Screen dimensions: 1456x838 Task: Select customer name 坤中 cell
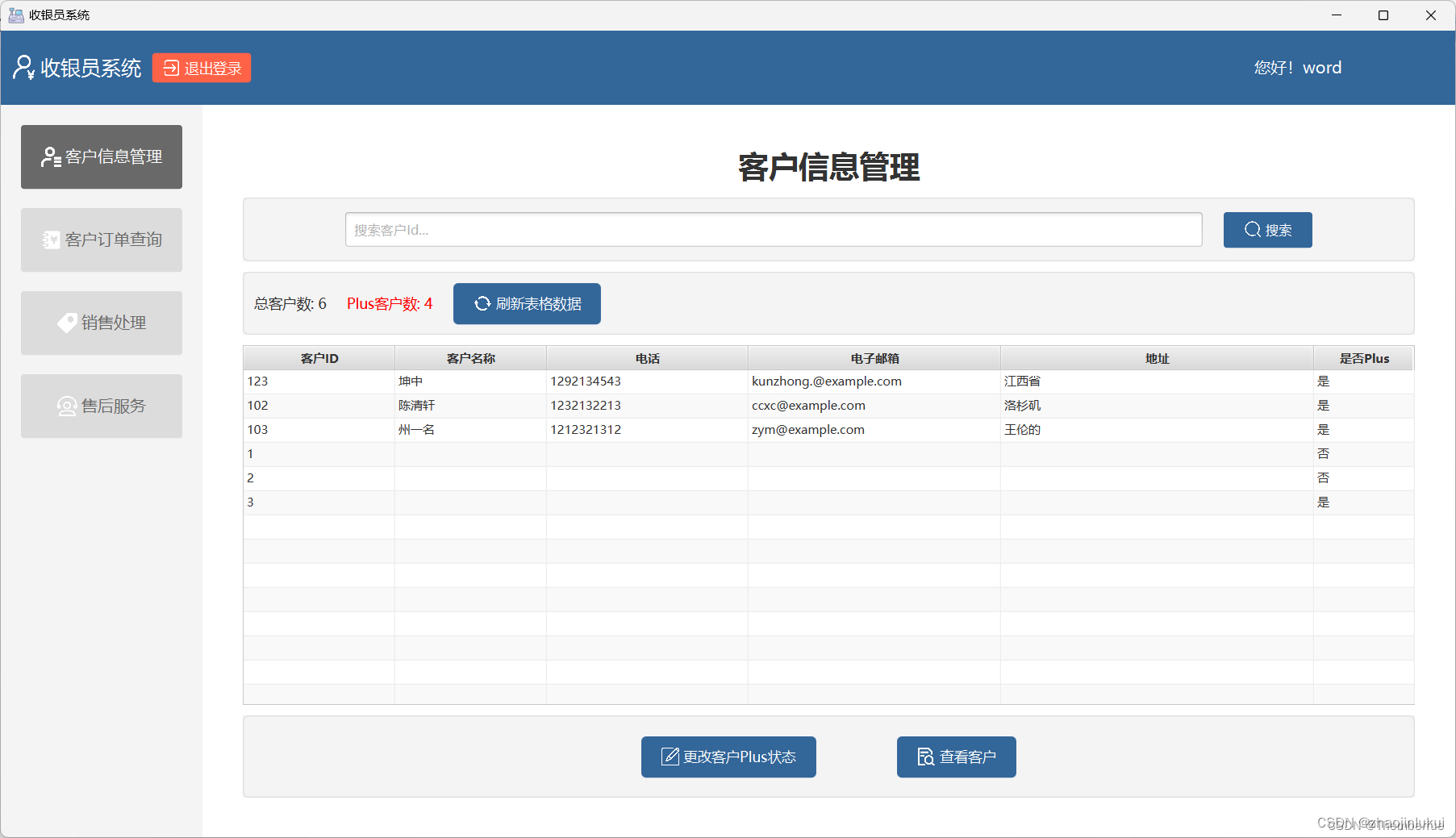click(x=470, y=381)
